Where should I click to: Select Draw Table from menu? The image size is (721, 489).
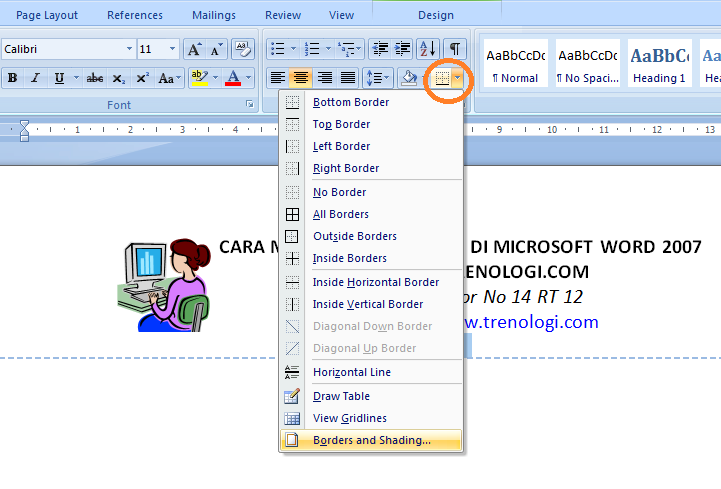coord(371,396)
